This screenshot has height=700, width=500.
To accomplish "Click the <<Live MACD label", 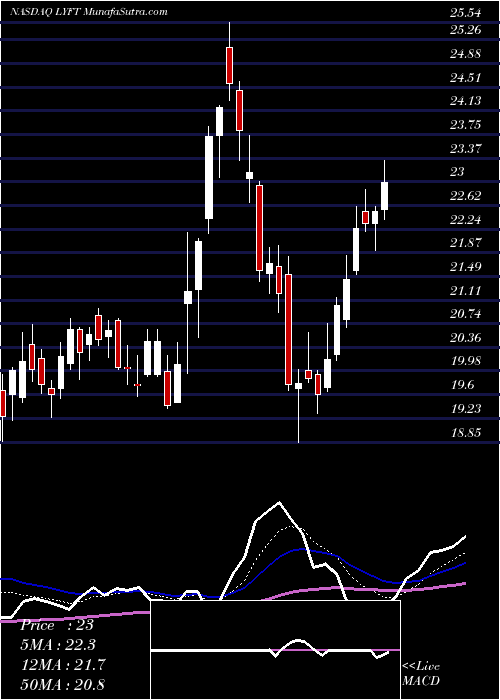I will [x=421, y=673].
